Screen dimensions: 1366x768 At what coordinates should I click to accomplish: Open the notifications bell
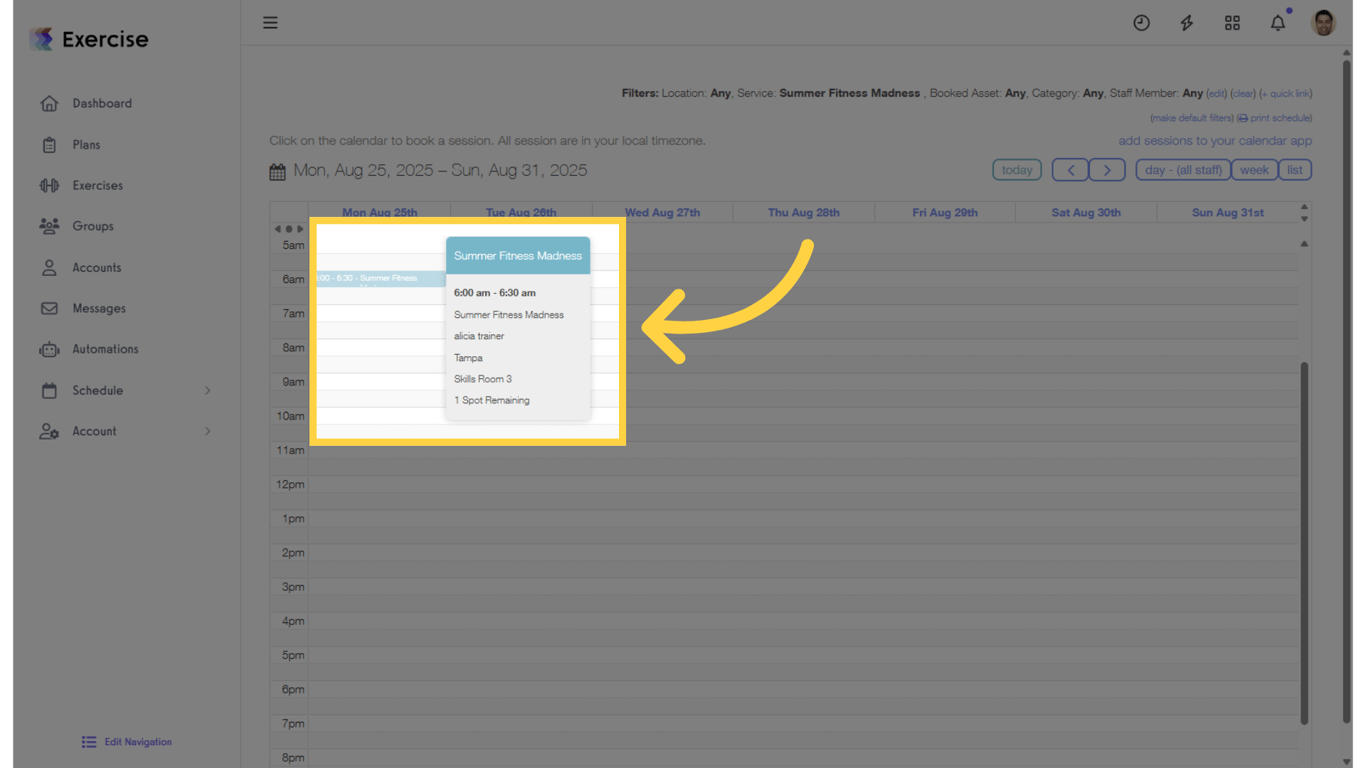click(x=1278, y=23)
